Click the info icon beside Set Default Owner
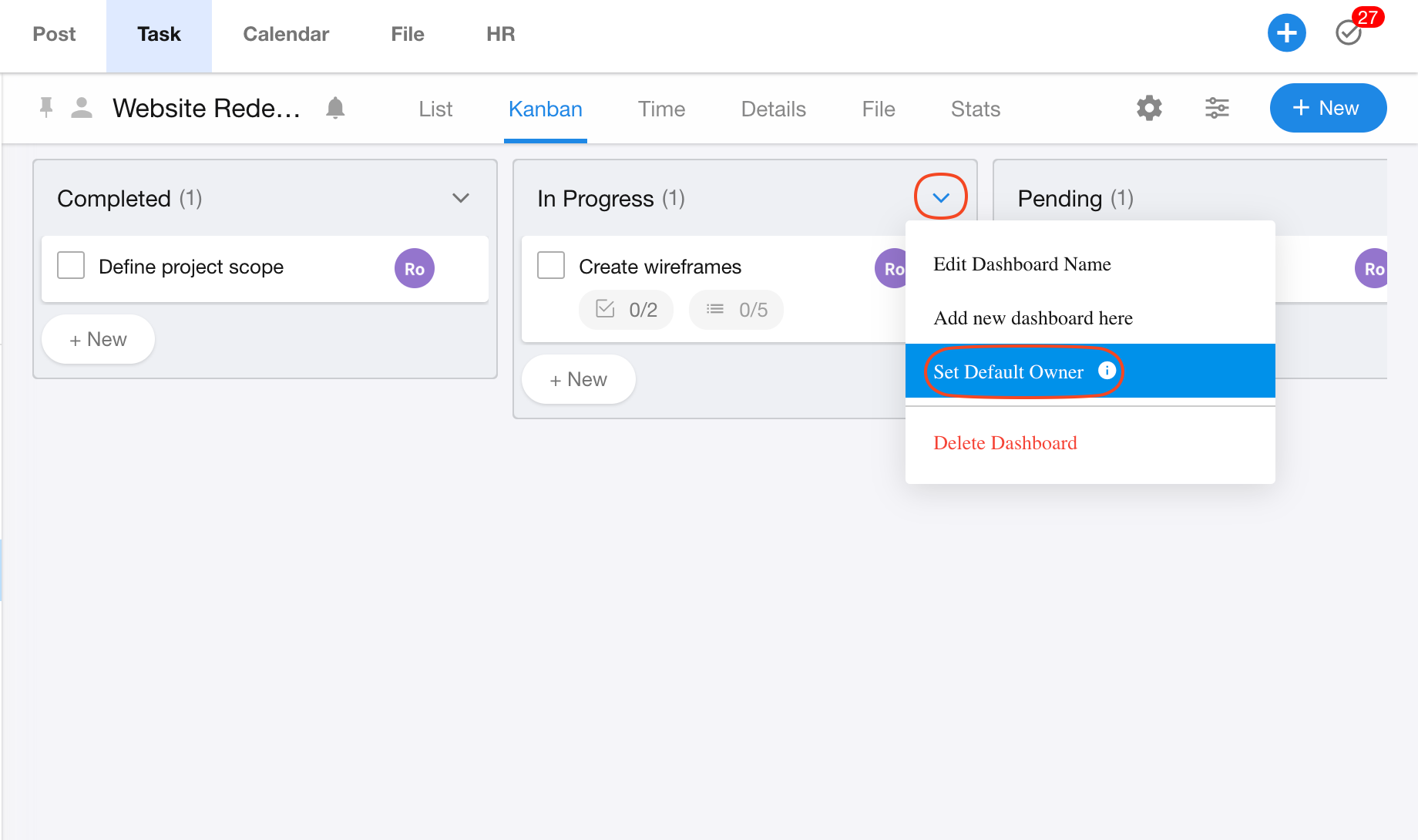 coord(1107,371)
